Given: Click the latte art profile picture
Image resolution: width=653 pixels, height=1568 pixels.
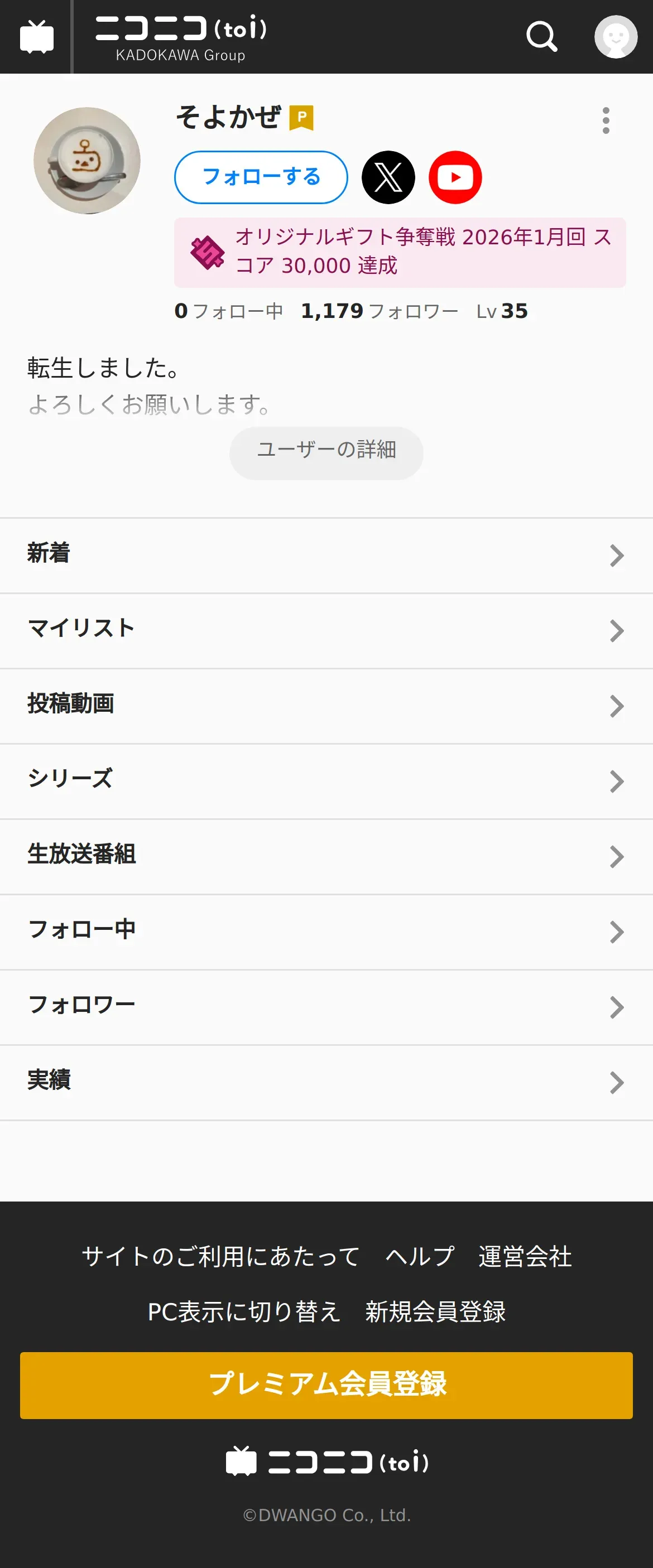Looking at the screenshot, I should pyautogui.click(x=87, y=161).
